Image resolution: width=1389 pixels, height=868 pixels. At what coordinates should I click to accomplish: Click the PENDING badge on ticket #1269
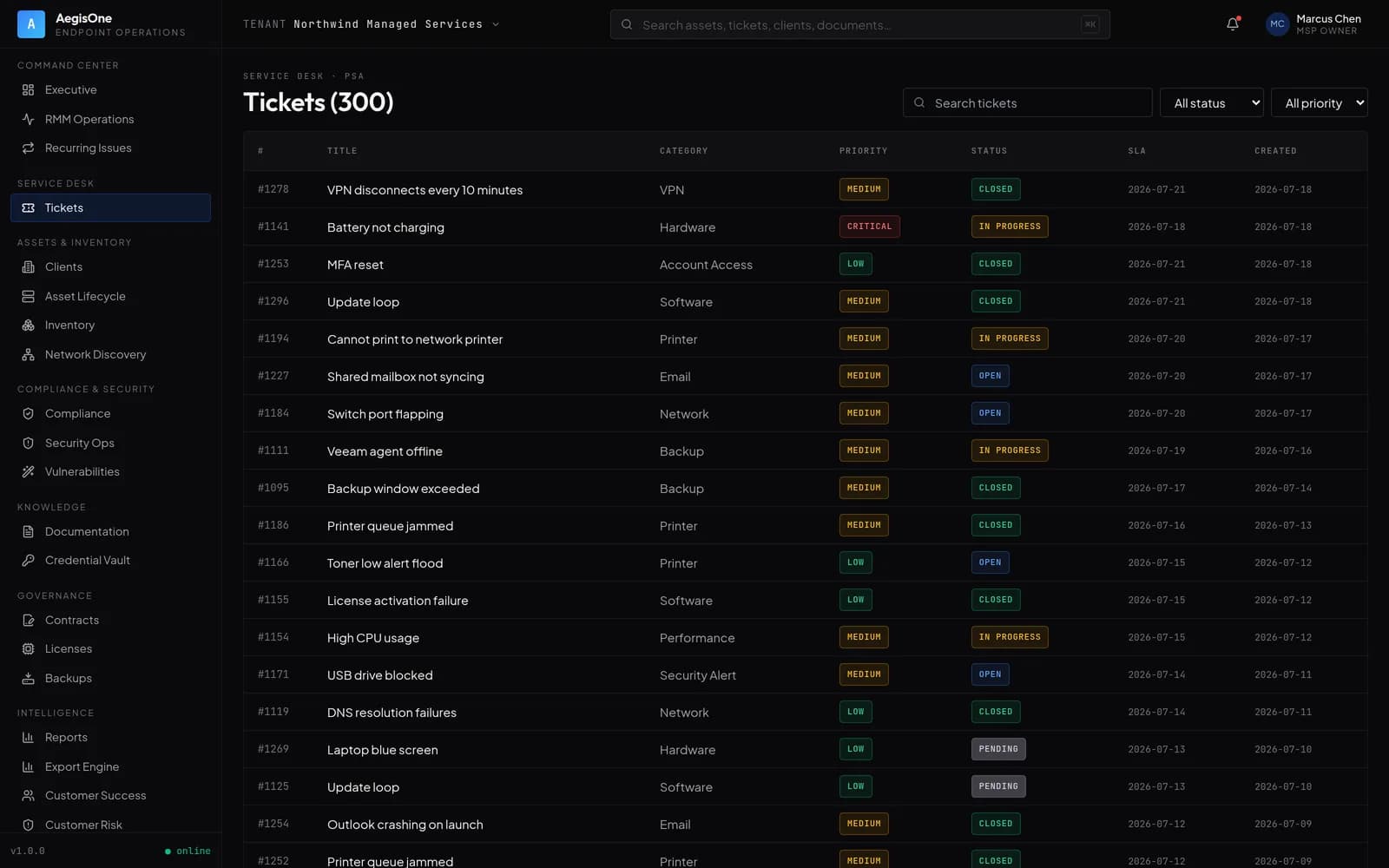[x=998, y=749]
